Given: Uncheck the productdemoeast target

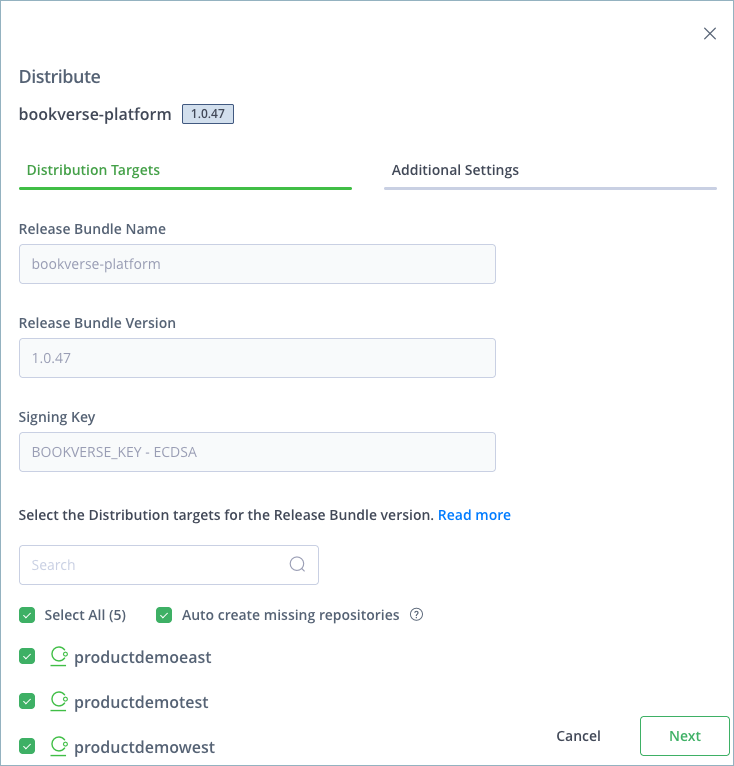Looking at the screenshot, I should pos(27,656).
